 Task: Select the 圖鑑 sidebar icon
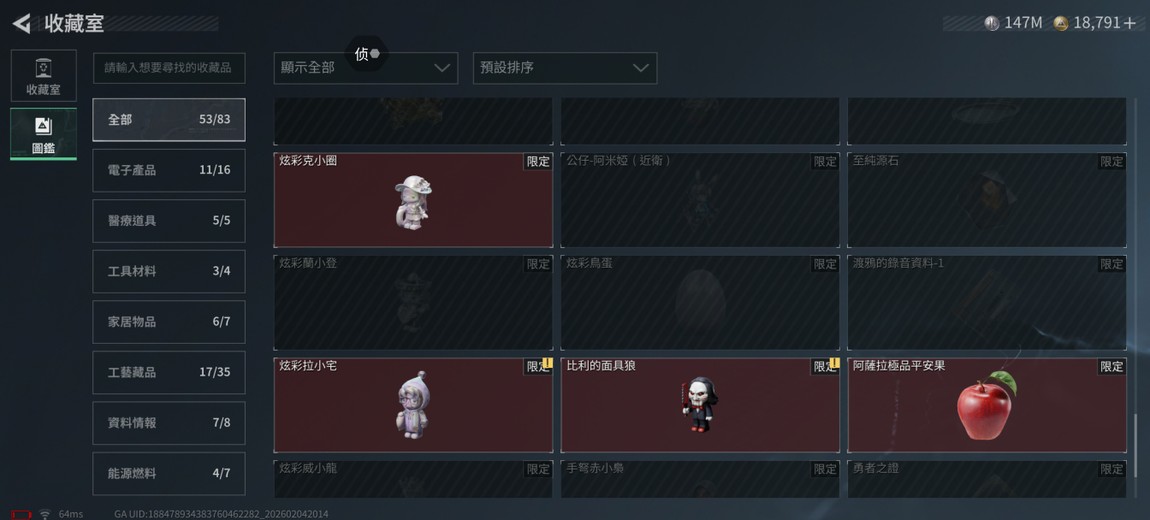43,133
